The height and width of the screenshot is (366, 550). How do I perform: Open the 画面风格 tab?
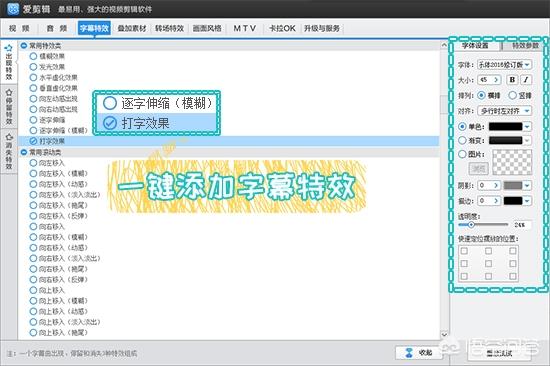(207, 28)
